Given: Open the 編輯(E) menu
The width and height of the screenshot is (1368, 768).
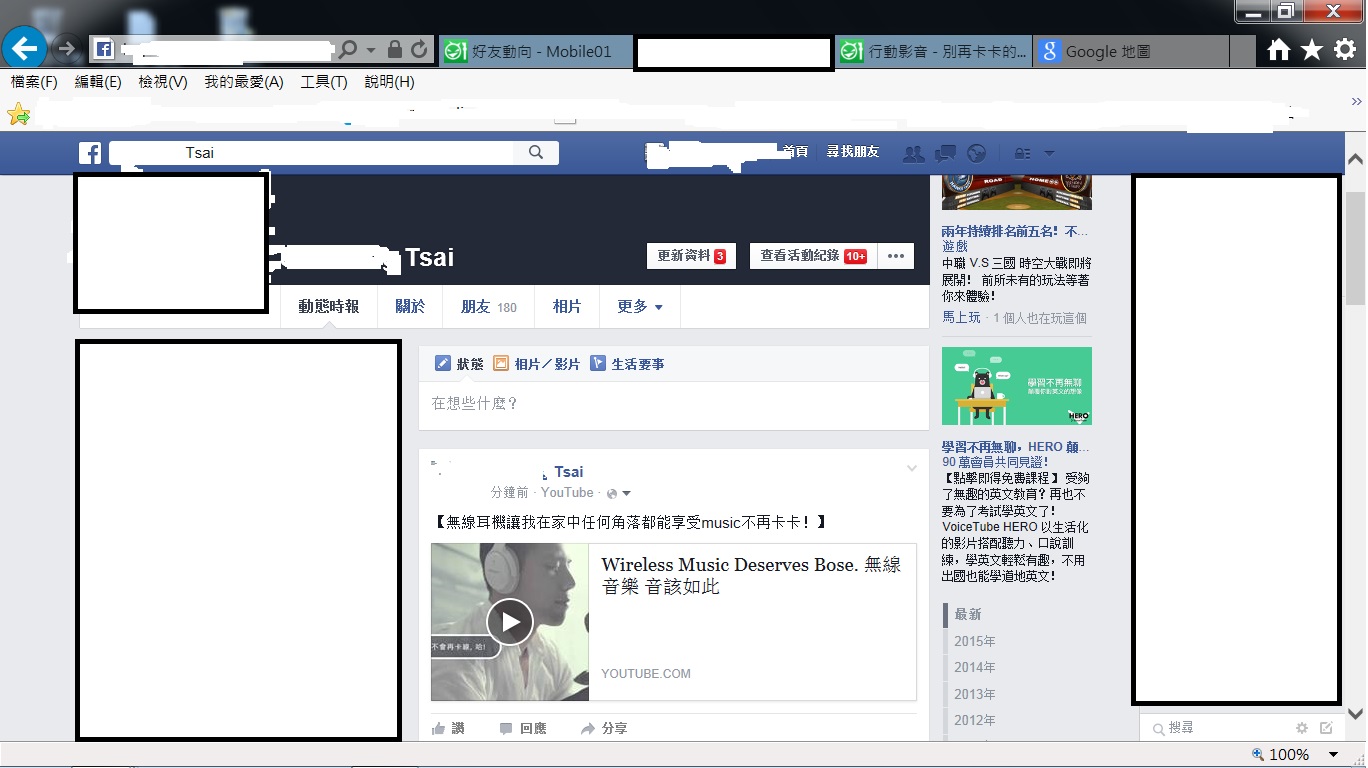Looking at the screenshot, I should point(98,82).
